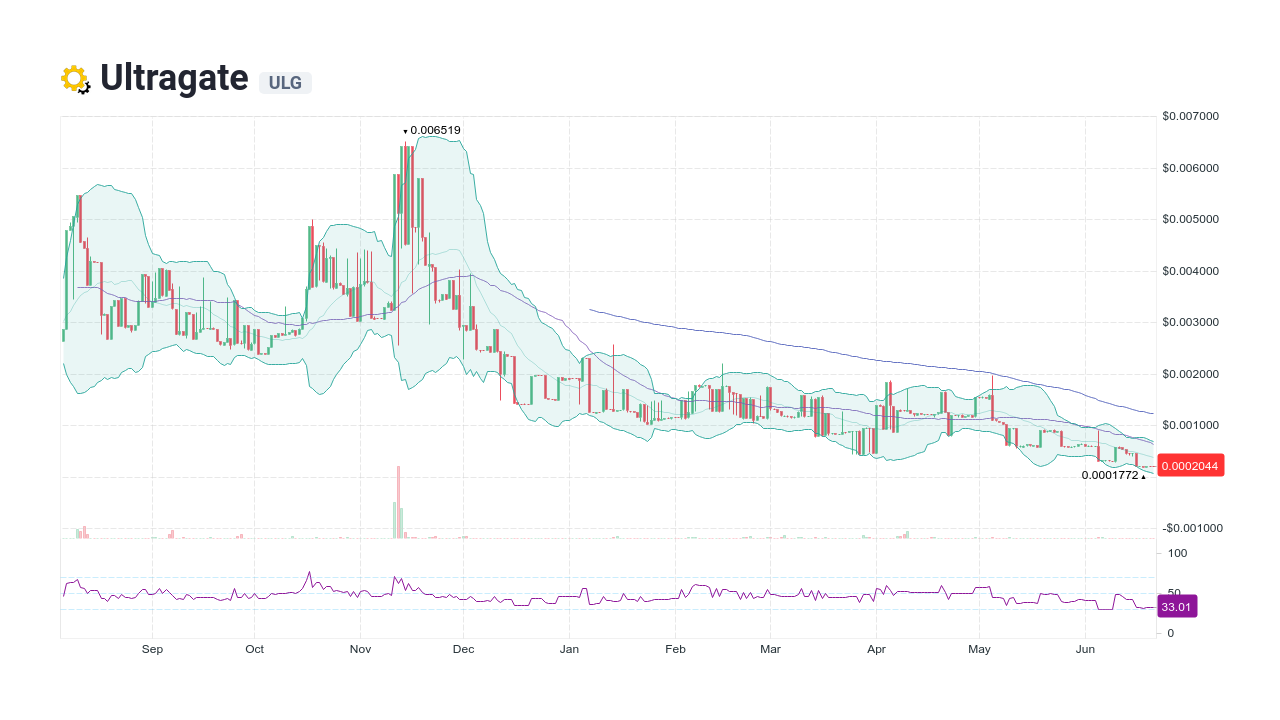1280x720 pixels.
Task: Click the yellow Ultragate gear logo
Action: (75, 78)
